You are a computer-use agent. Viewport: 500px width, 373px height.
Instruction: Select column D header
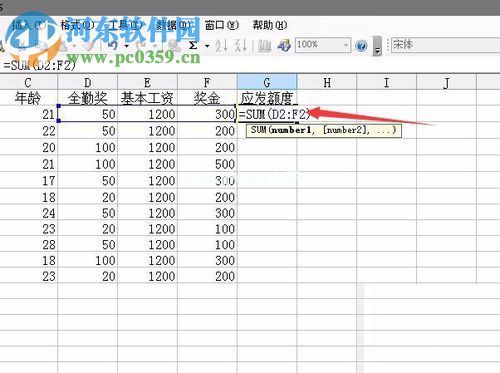click(x=88, y=82)
